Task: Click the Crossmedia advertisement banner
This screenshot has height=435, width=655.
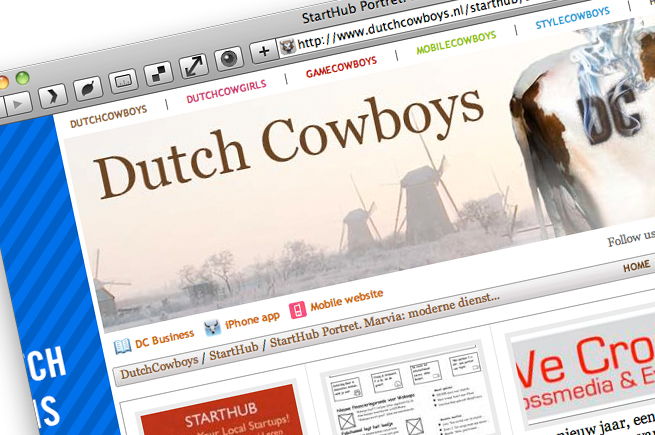Action: coord(585,374)
